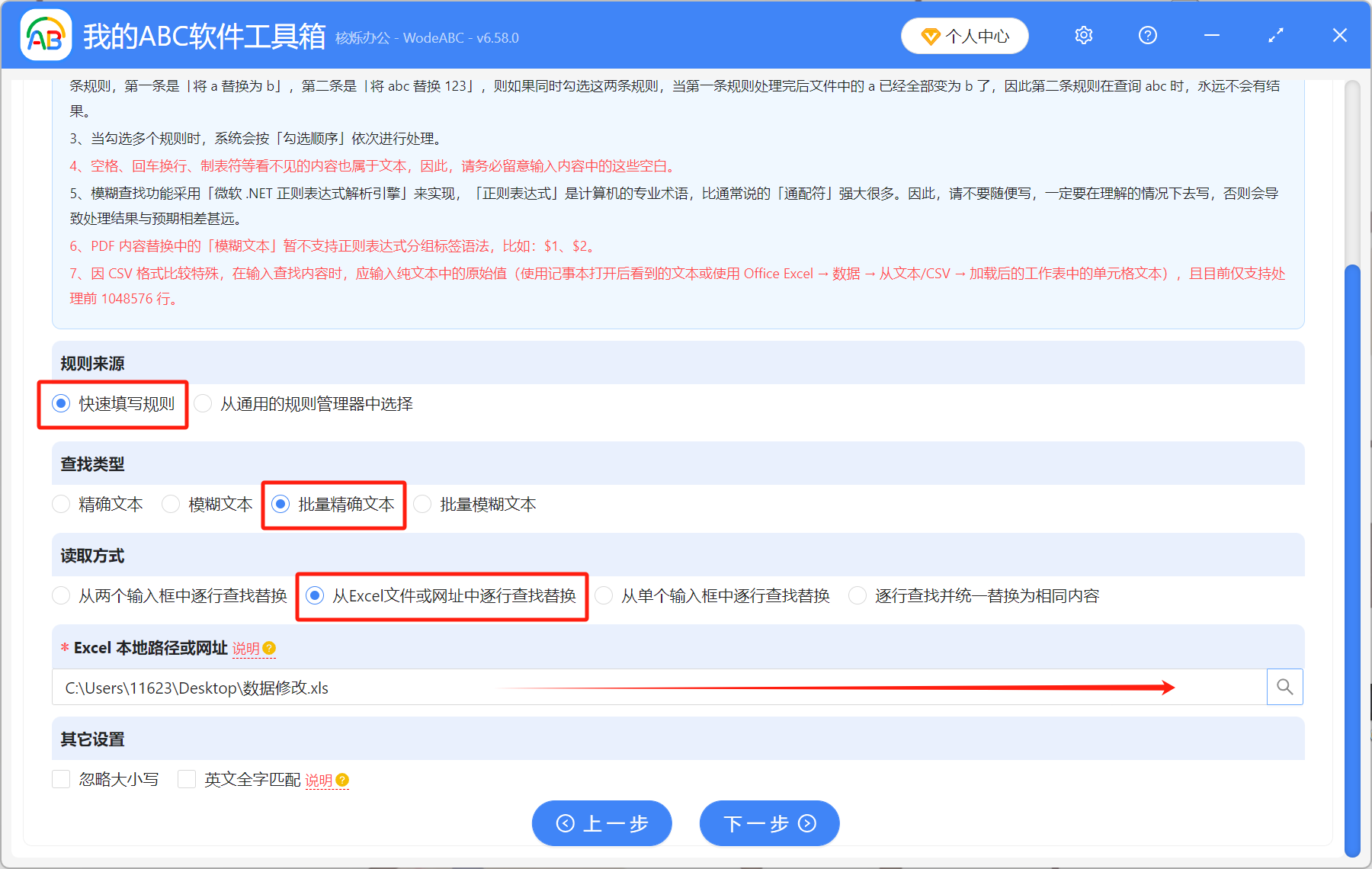Click the help icon next to 英文全字匹配 说明
This screenshot has width=1372, height=869.
(x=342, y=780)
